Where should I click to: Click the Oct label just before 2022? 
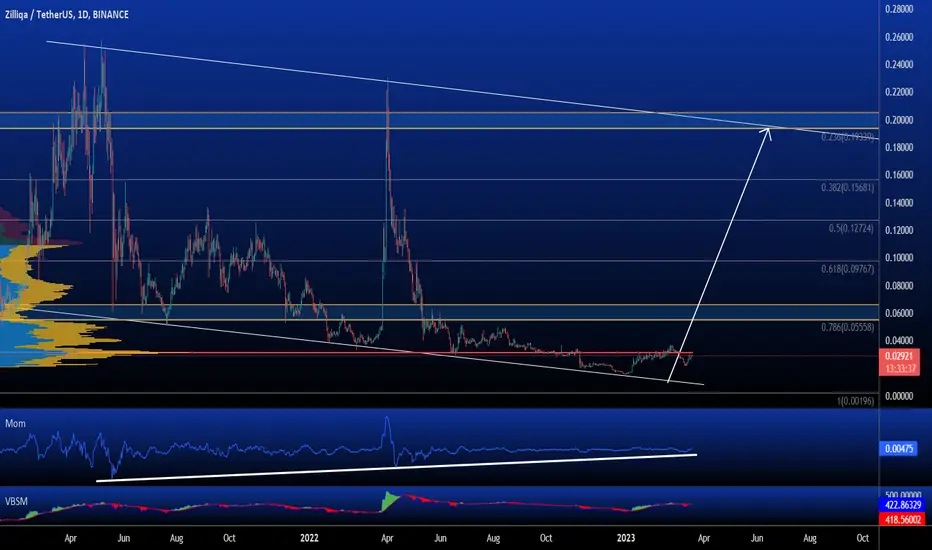click(229, 538)
